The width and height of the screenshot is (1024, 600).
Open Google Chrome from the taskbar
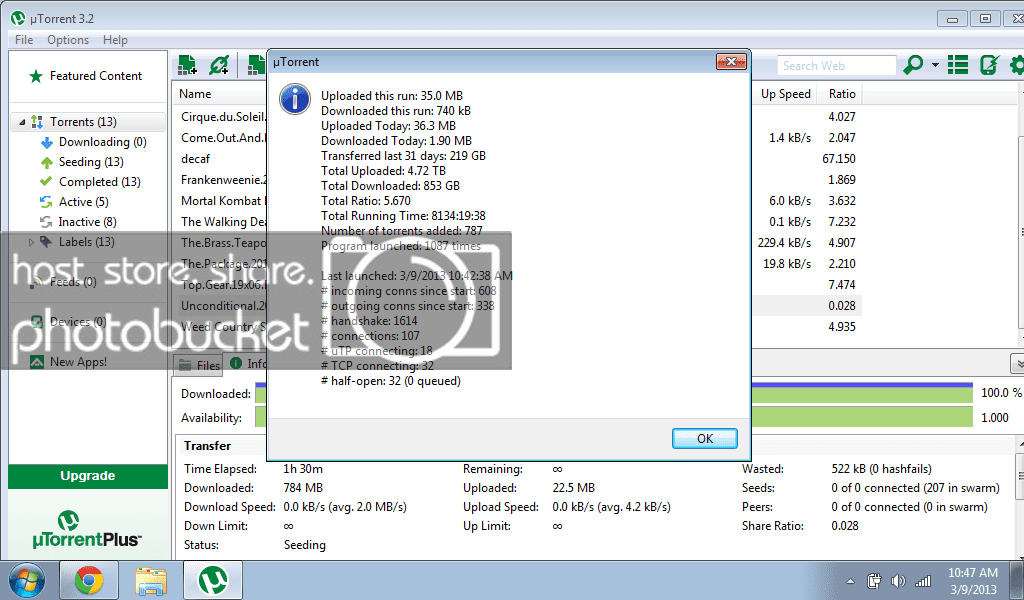coord(89,580)
